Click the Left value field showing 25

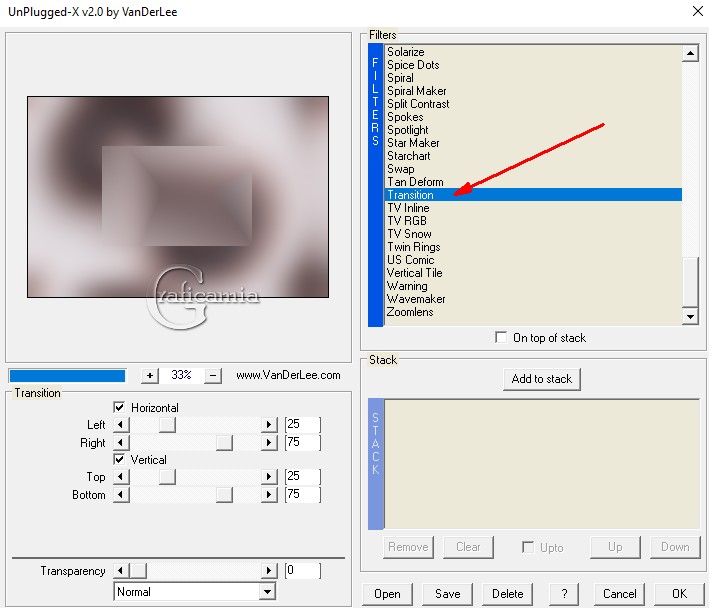pos(303,424)
